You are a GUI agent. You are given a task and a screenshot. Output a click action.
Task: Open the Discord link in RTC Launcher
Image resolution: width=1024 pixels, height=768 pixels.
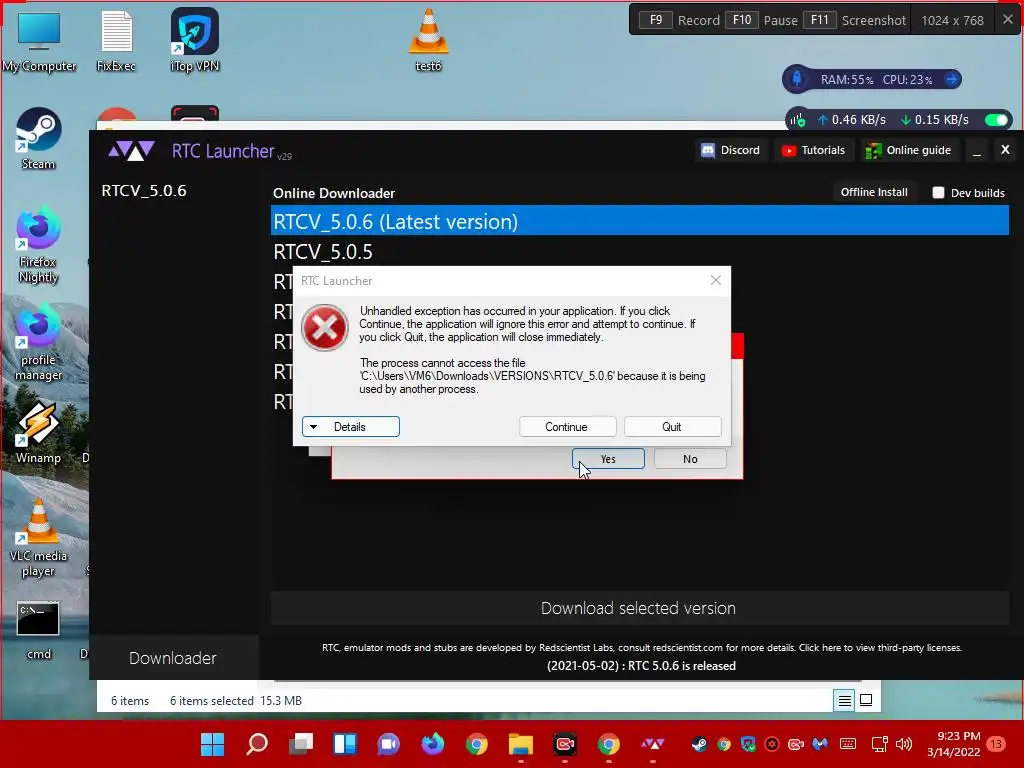point(731,150)
